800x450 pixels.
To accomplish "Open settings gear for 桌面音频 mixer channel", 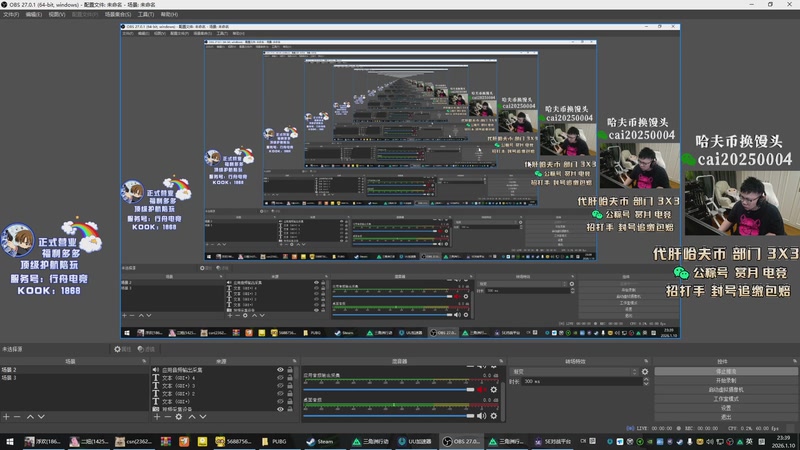I will (x=493, y=416).
